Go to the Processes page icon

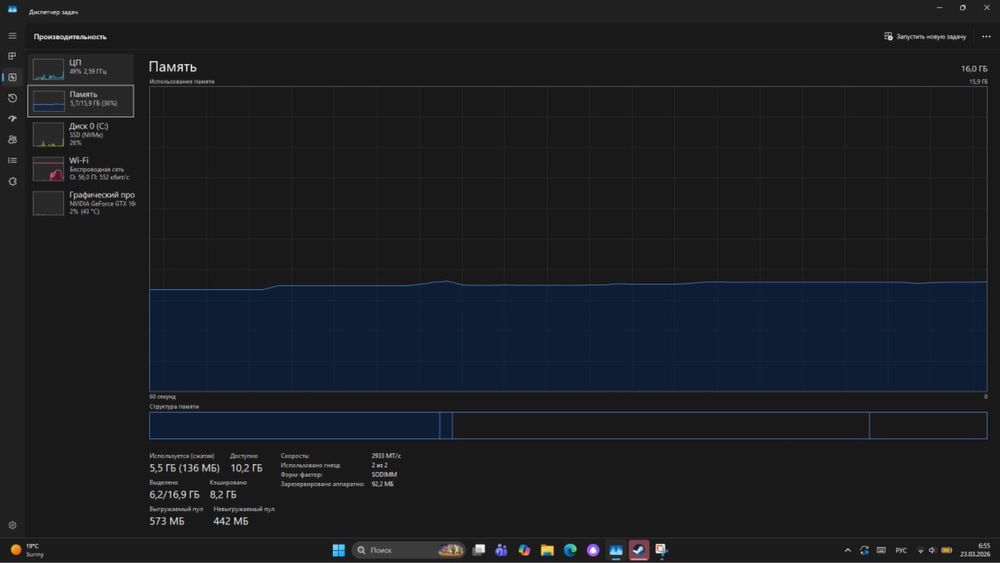[x=12, y=56]
